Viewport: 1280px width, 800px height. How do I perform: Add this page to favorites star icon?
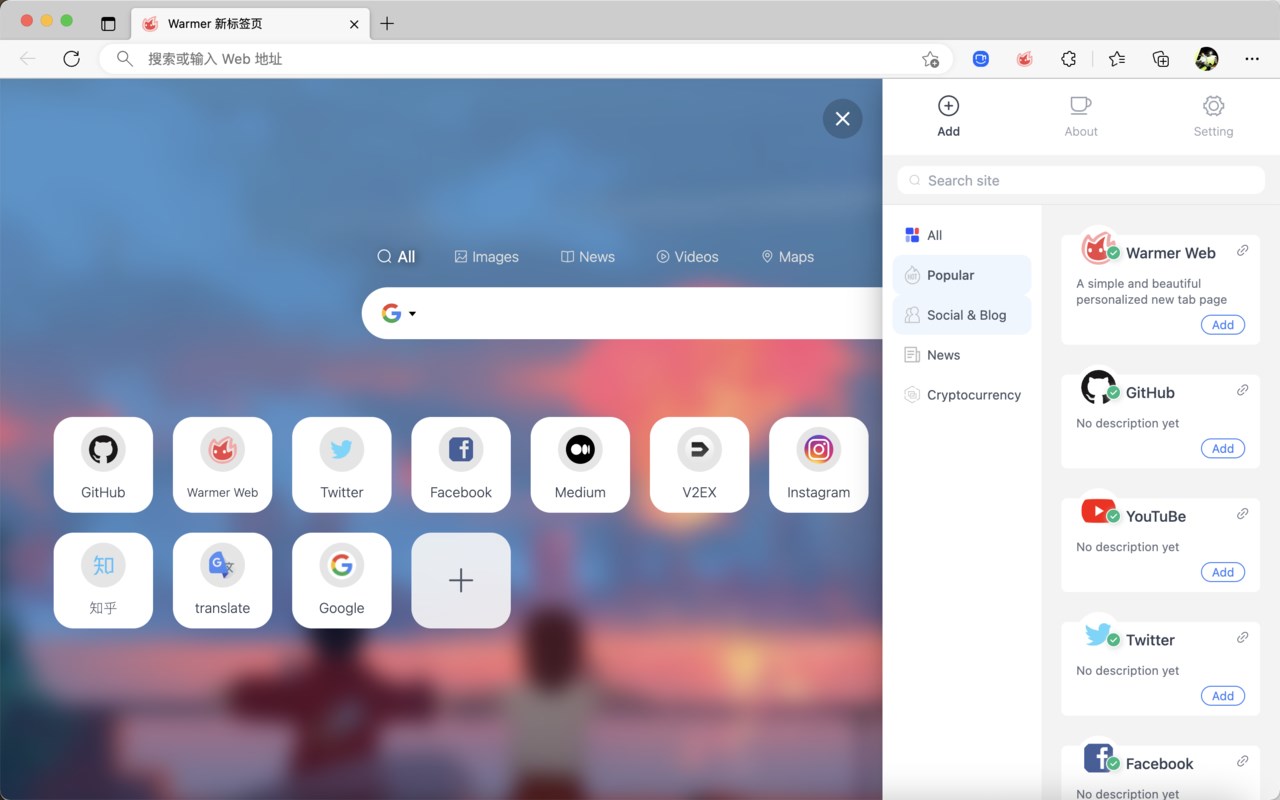pos(930,59)
